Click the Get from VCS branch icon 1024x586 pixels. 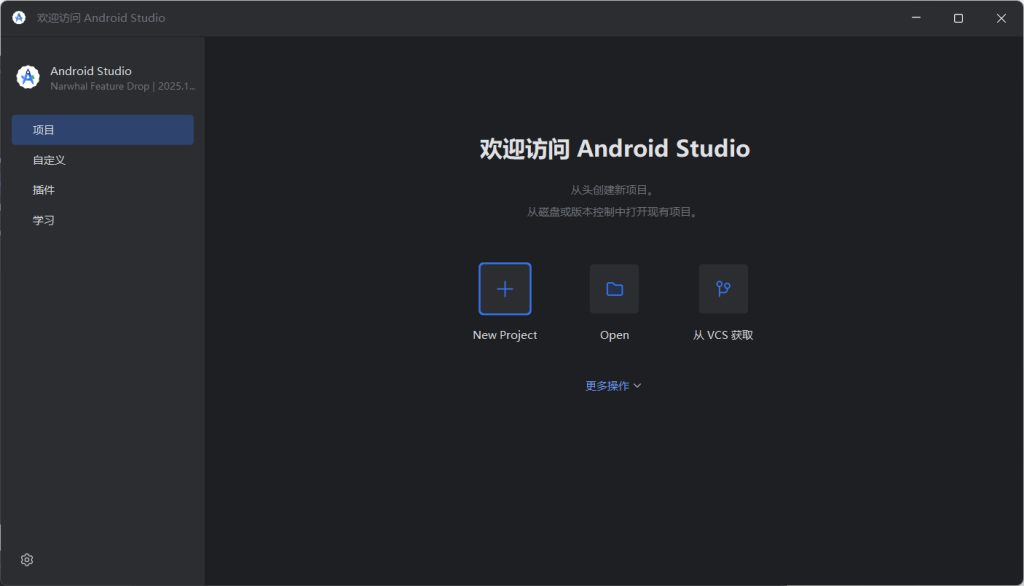pyautogui.click(x=723, y=289)
